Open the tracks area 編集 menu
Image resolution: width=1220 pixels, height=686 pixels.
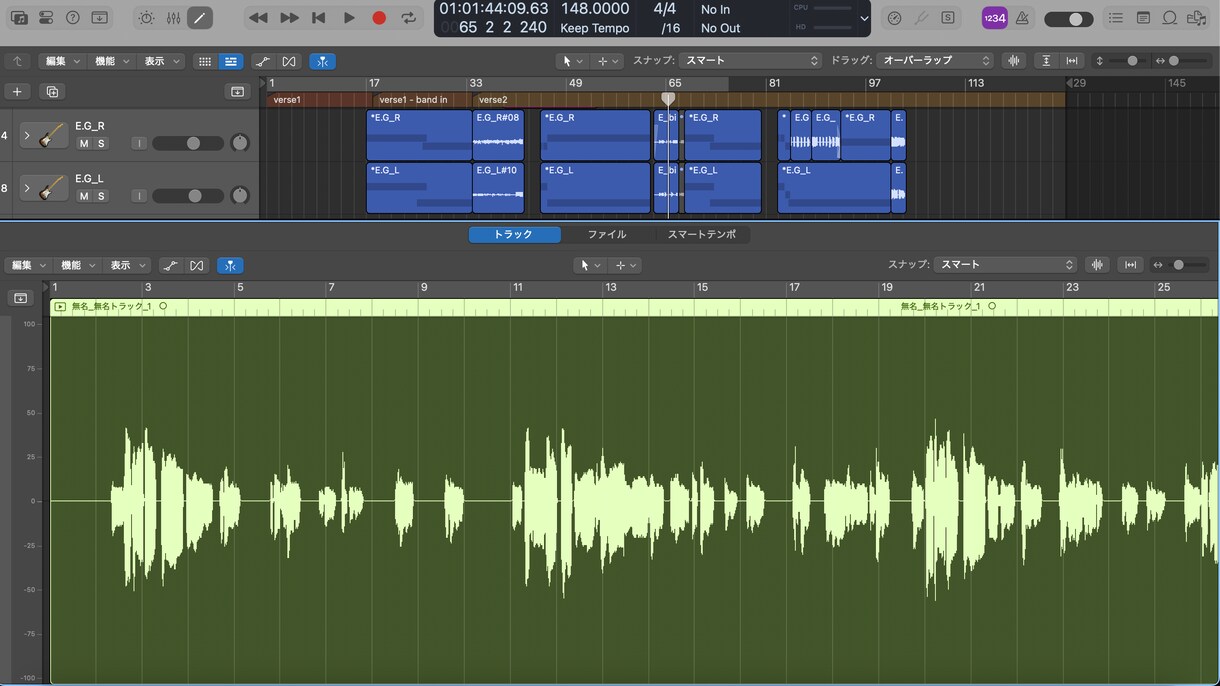[x=62, y=61]
